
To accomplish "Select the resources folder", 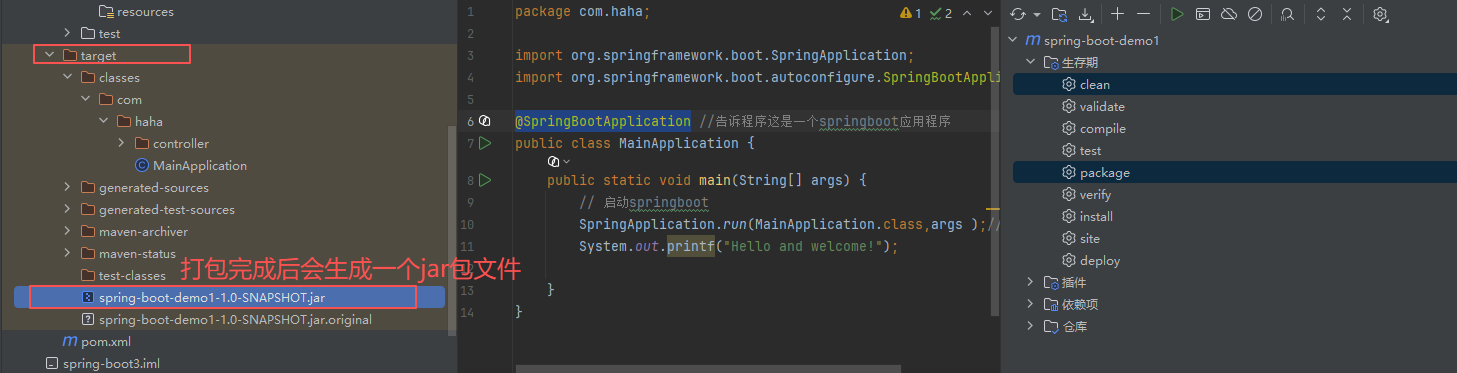I will tap(145, 12).
